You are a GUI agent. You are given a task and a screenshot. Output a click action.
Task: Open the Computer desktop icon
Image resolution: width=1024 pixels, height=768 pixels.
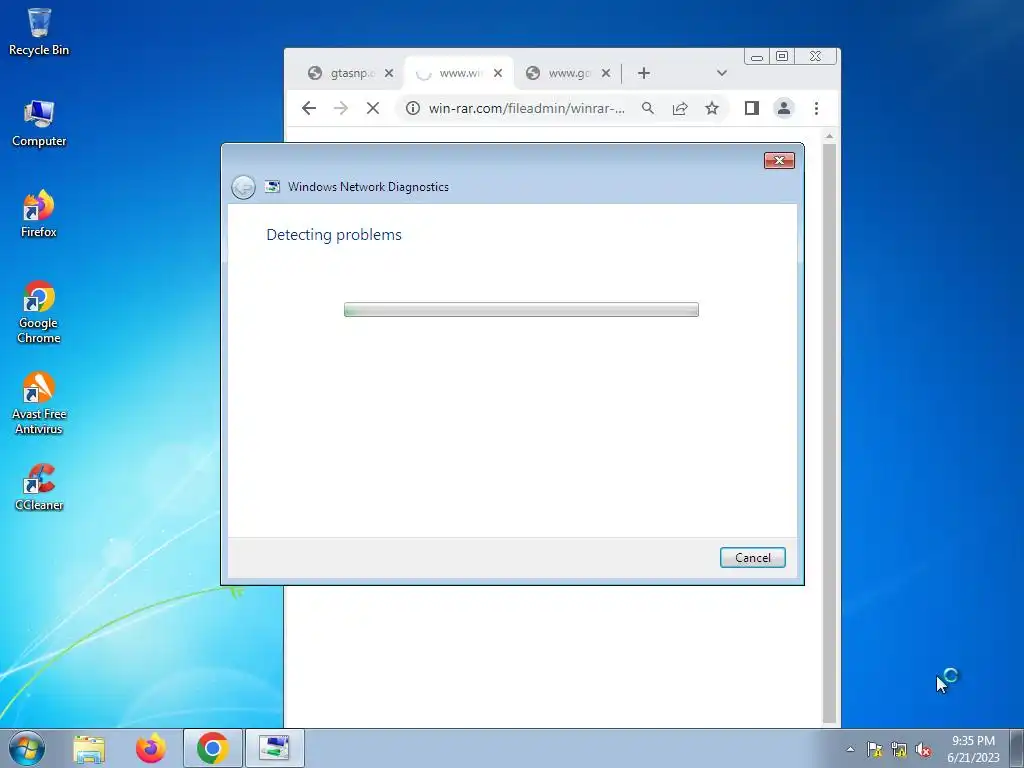pos(39,123)
